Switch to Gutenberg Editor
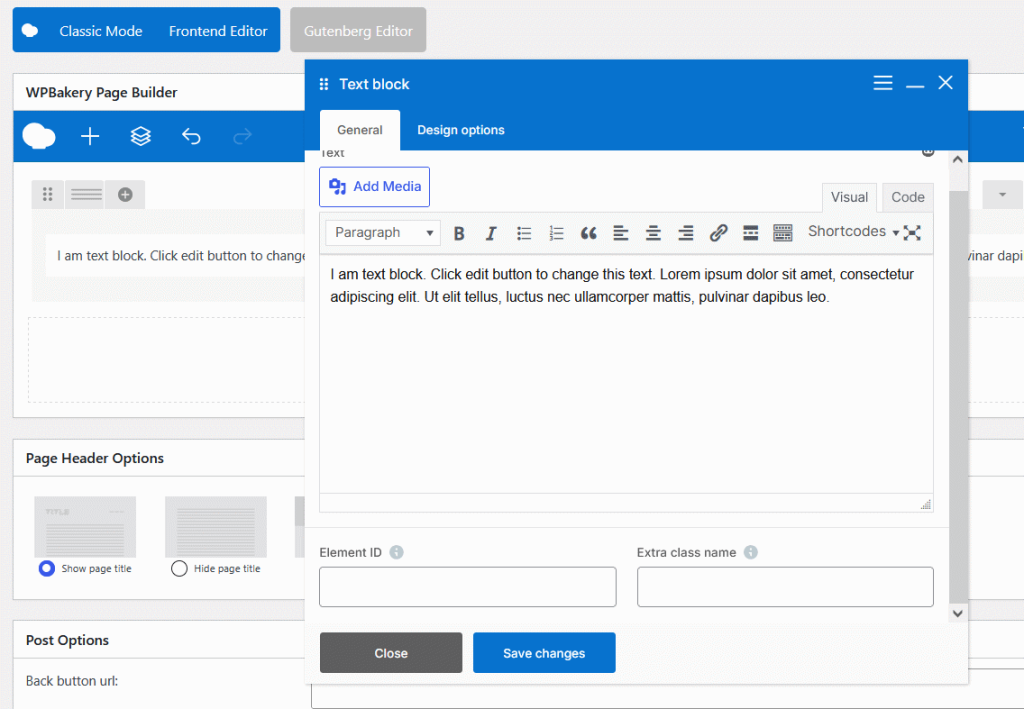This screenshot has height=709, width=1024. pos(359,30)
